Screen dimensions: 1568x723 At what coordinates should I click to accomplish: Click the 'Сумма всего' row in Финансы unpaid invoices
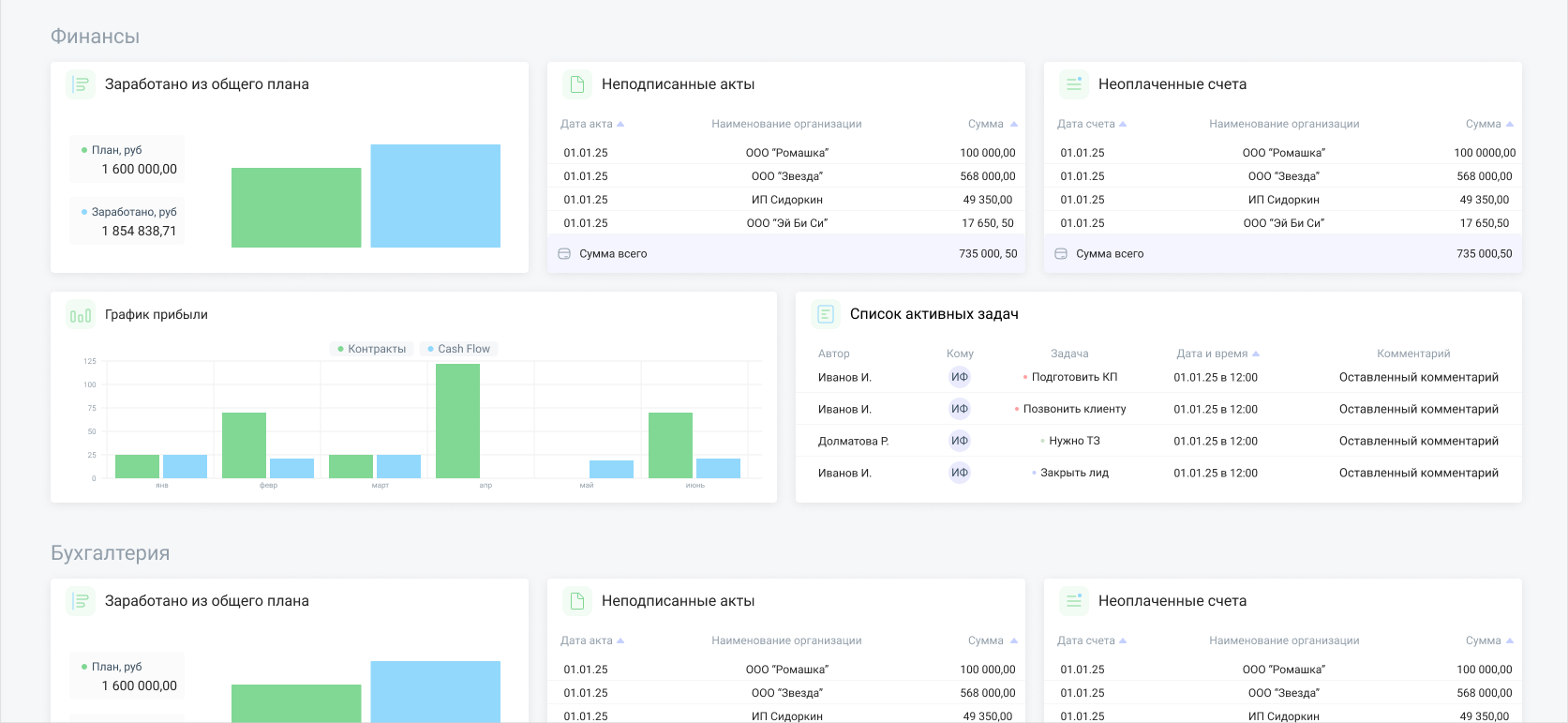[x=1282, y=254]
